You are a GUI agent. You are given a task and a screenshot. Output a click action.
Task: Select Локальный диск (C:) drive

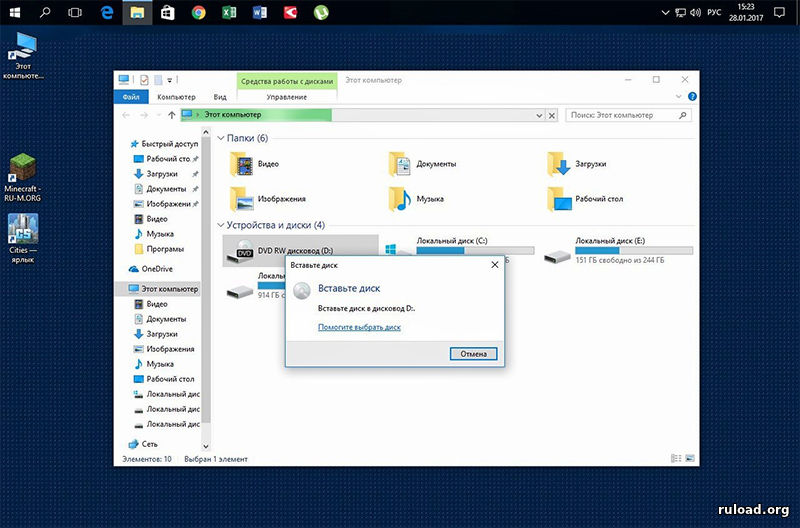point(459,250)
